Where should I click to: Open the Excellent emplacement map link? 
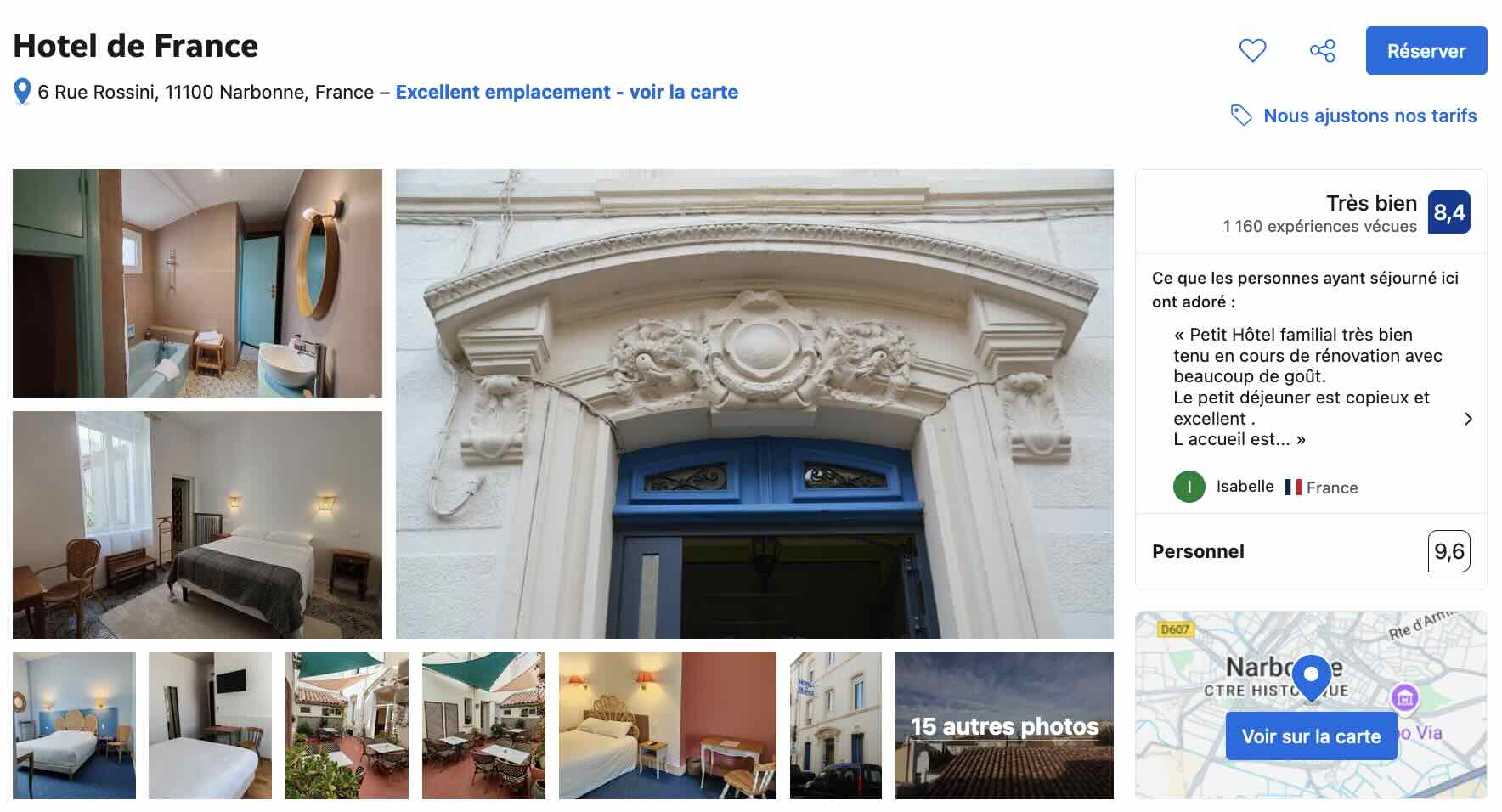click(567, 92)
